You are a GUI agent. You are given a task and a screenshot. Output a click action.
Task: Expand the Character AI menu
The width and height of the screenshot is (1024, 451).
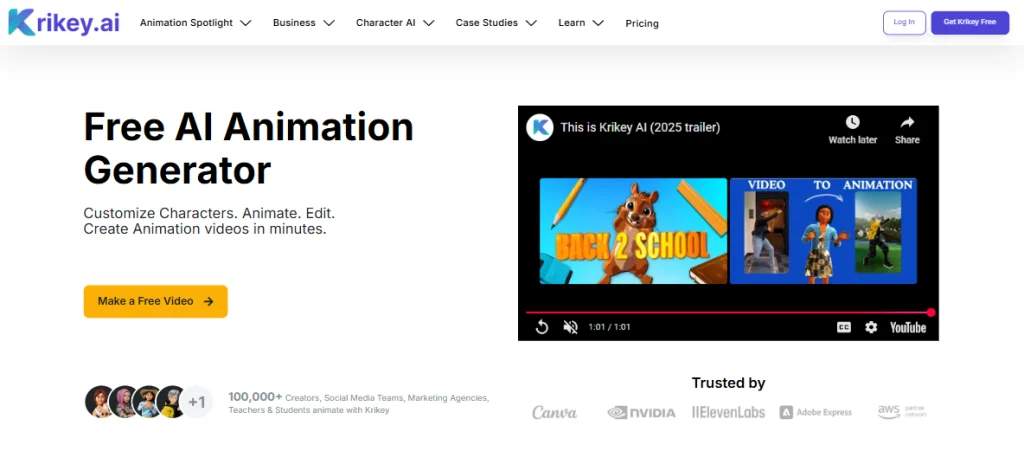[395, 23]
